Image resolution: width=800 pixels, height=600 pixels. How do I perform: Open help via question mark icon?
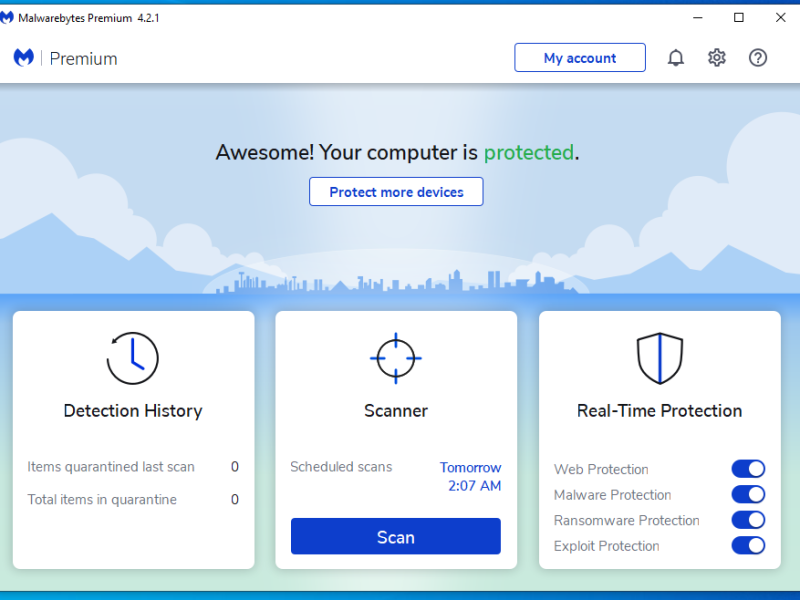click(x=758, y=58)
